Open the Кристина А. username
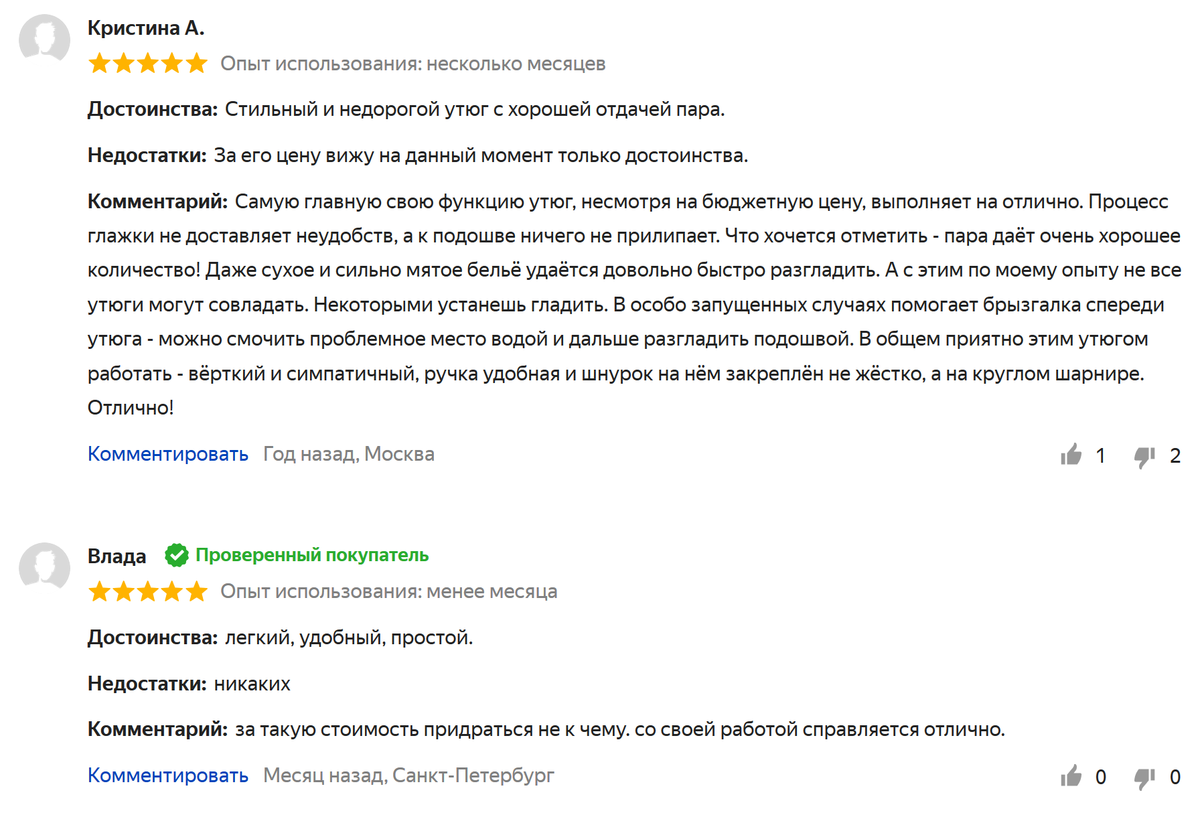This screenshot has width=1200, height=817. click(145, 28)
